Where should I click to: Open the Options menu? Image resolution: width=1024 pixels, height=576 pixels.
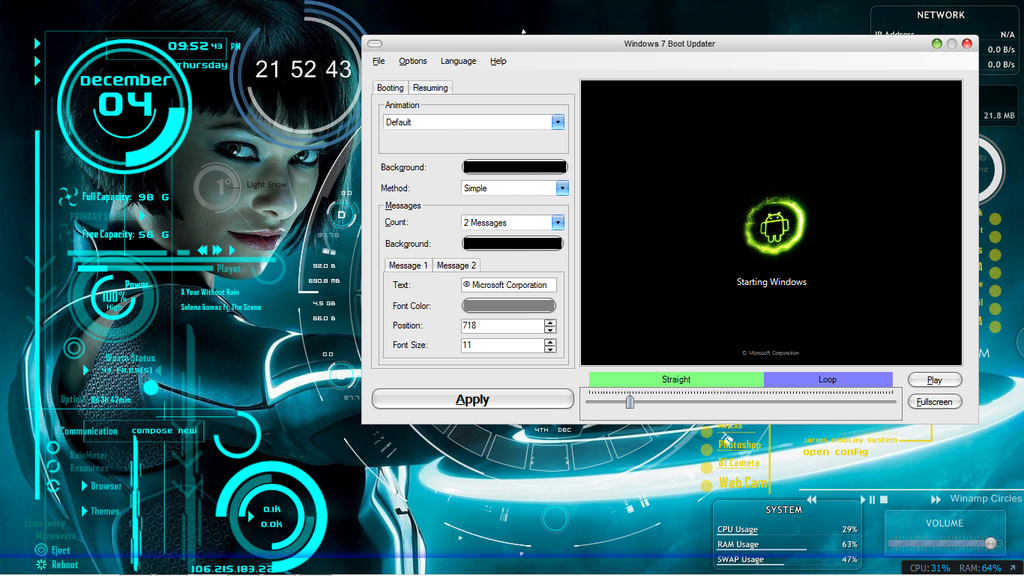(x=413, y=61)
